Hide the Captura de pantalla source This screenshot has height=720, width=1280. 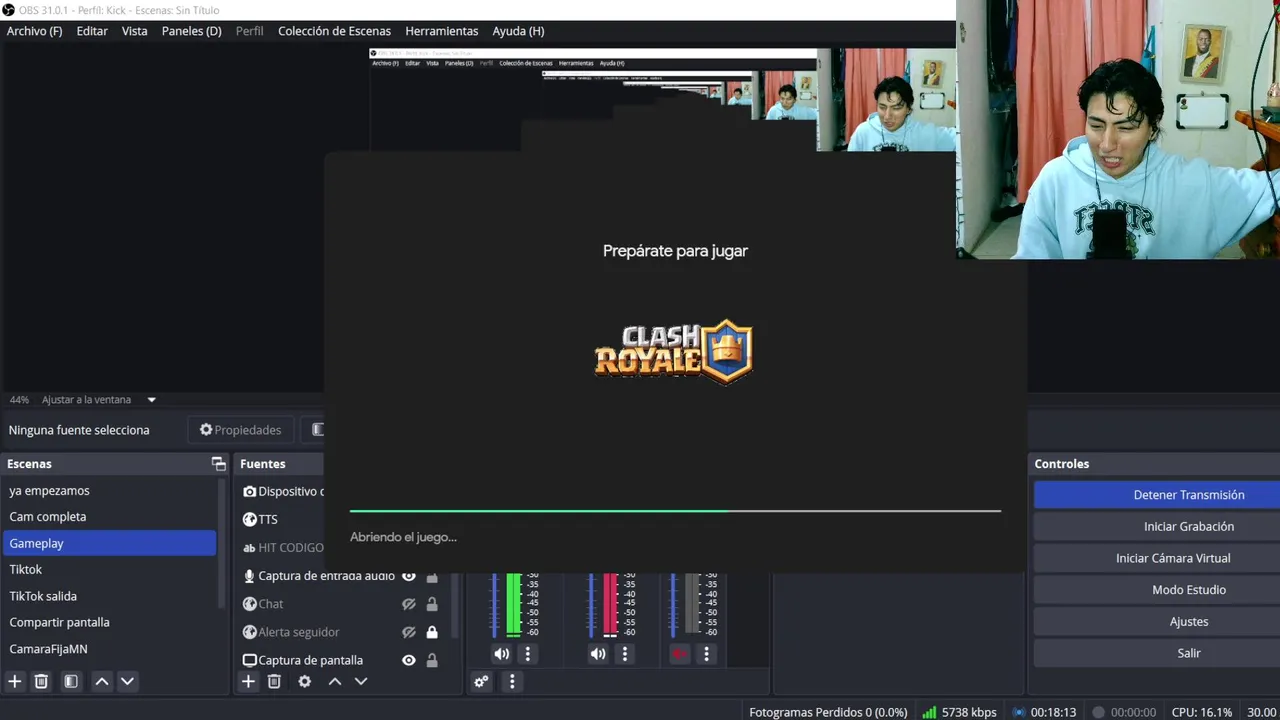408,660
